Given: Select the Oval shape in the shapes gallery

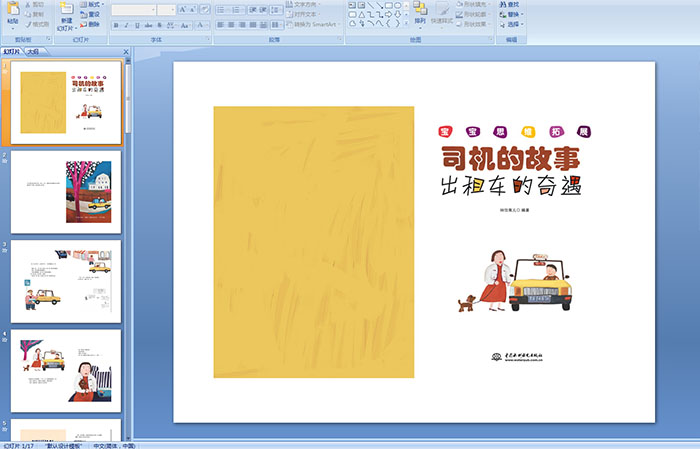Looking at the screenshot, I should click(x=398, y=5).
